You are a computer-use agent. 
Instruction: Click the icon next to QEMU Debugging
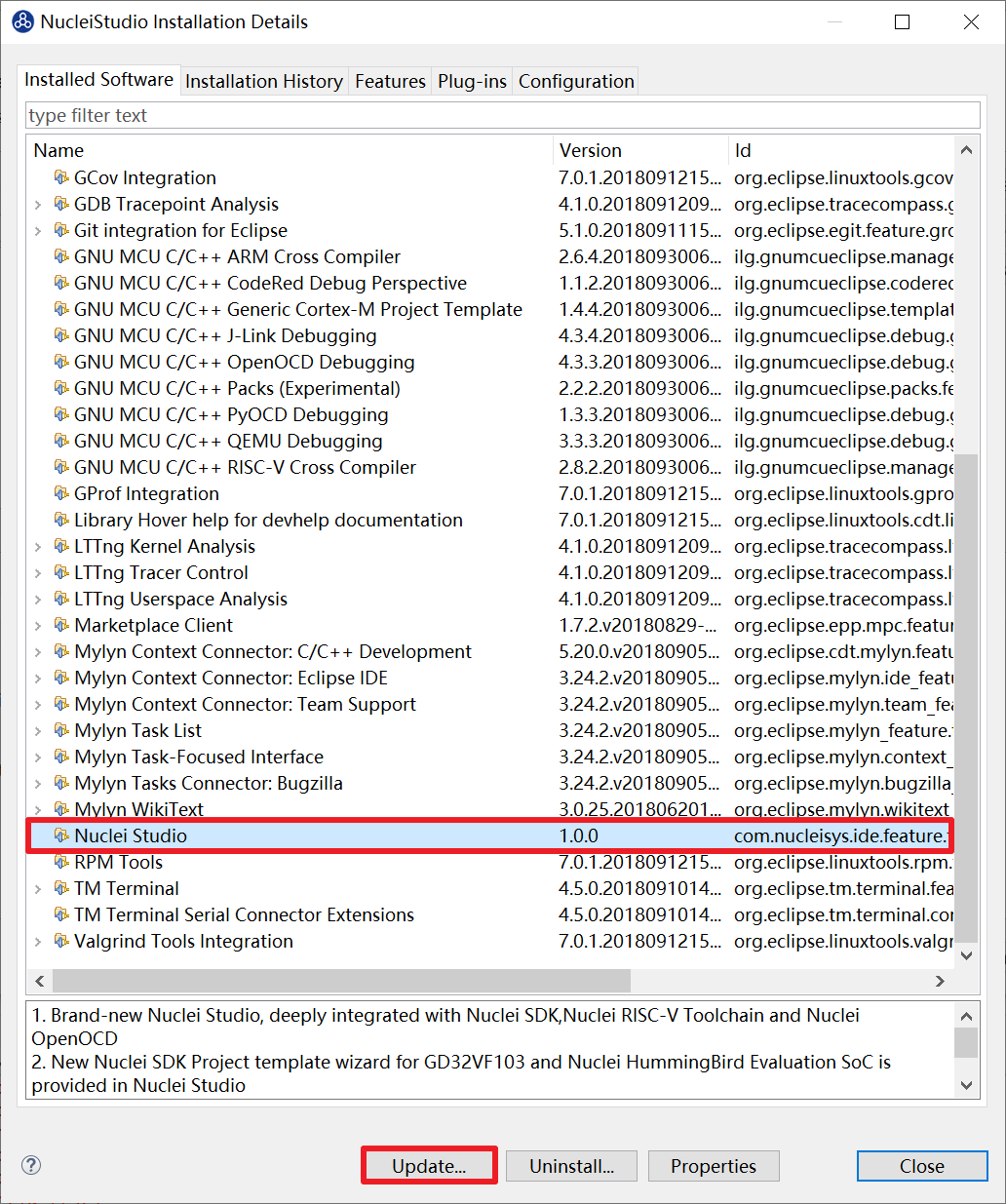(61, 441)
